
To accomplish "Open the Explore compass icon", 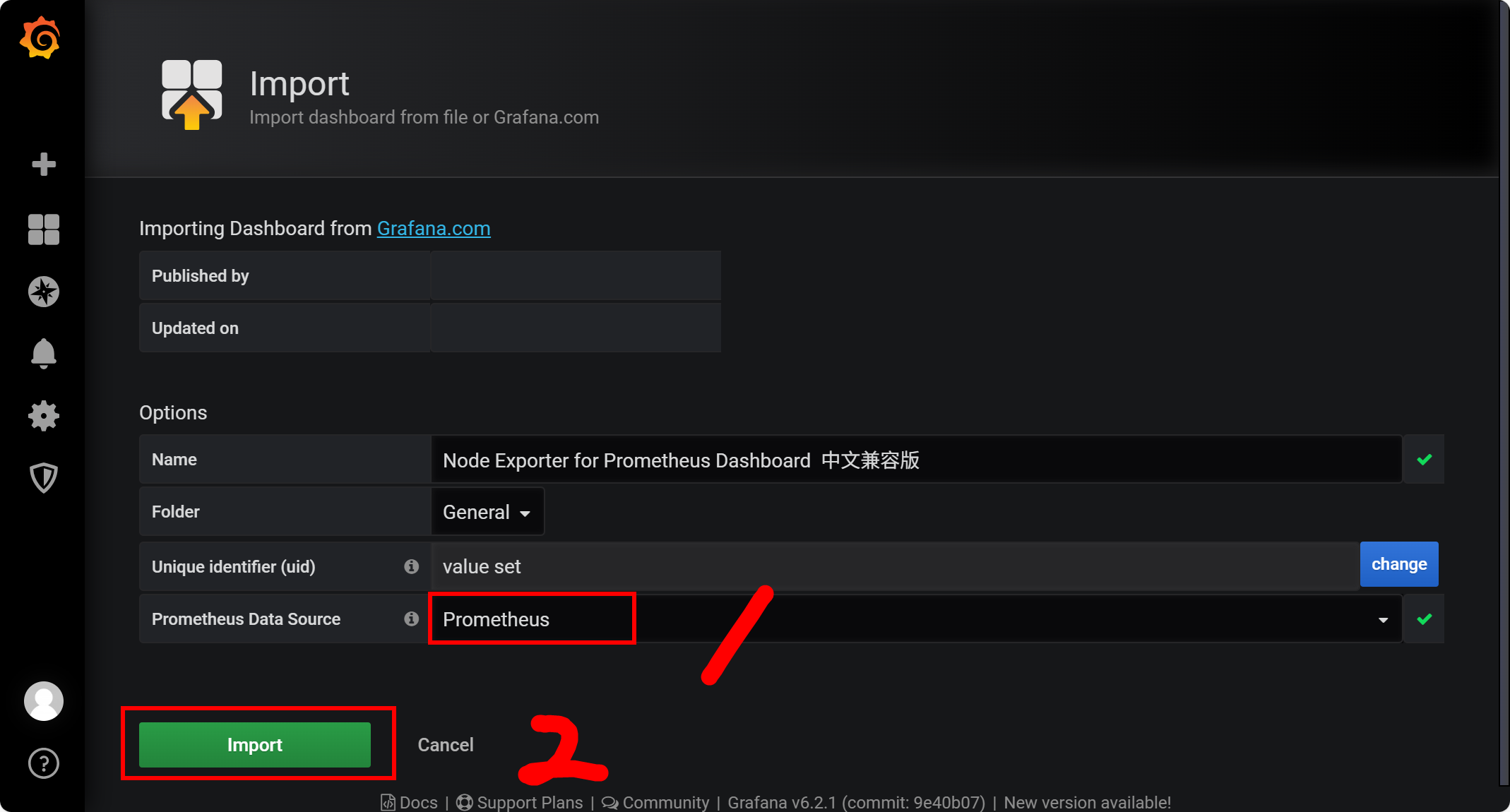I will point(44,292).
